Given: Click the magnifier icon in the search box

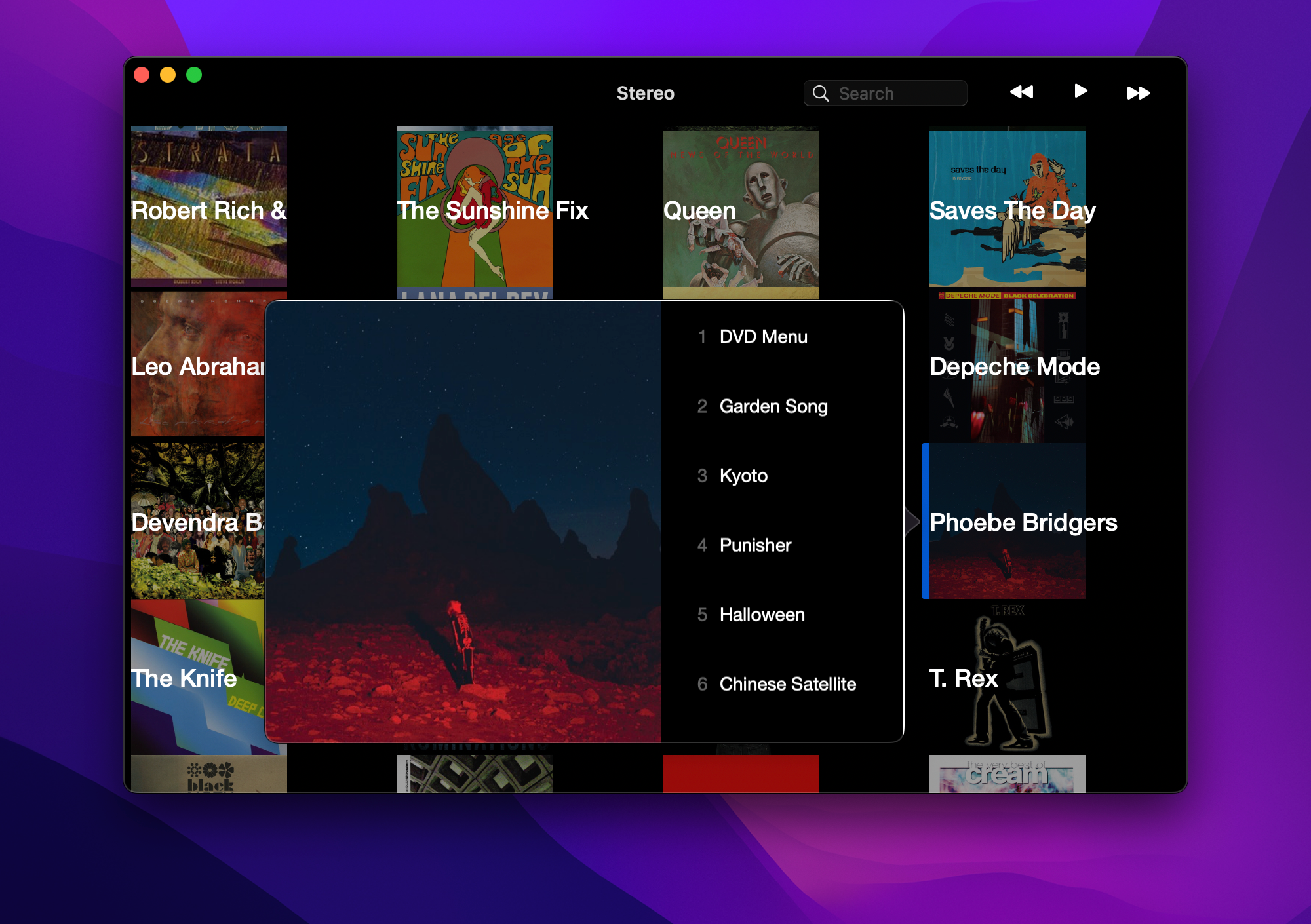Looking at the screenshot, I should [x=821, y=93].
